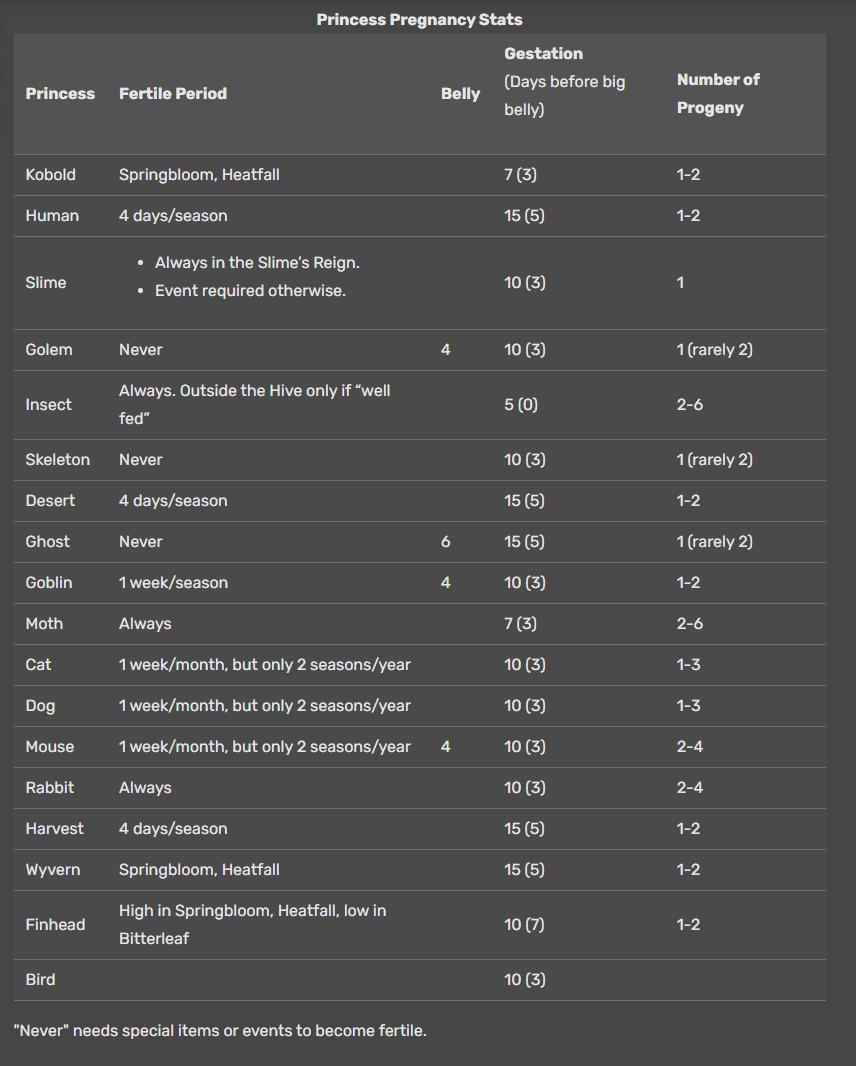Click 'Event required otherwise' bullet text
Image resolution: width=856 pixels, height=1066 pixels.
pyautogui.click(x=250, y=292)
